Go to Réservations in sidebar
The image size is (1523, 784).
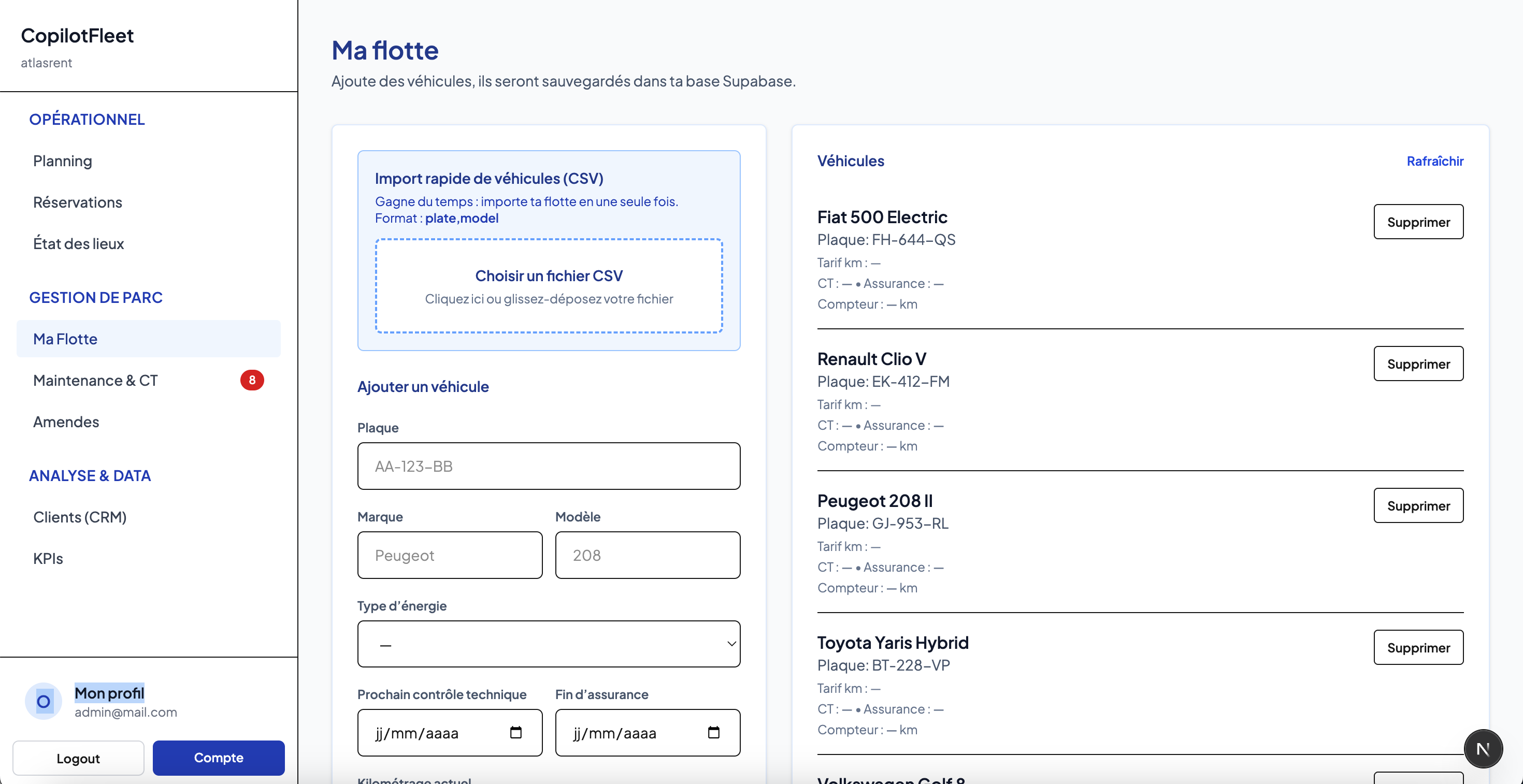(78, 202)
